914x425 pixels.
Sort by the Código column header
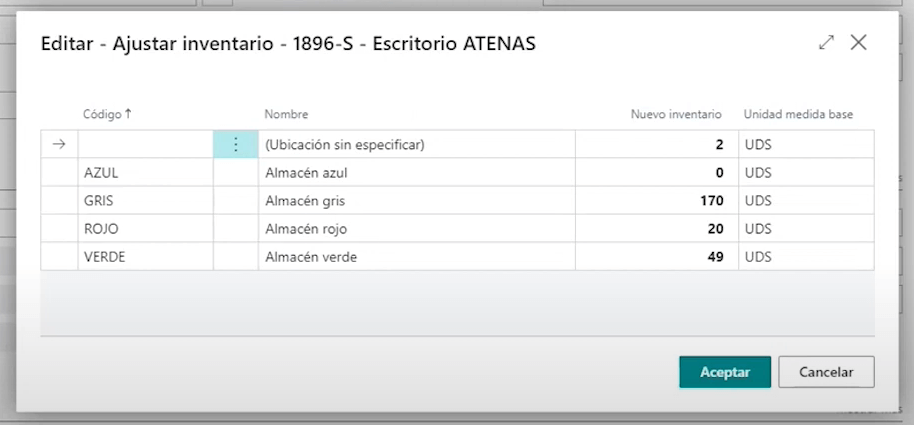point(107,114)
